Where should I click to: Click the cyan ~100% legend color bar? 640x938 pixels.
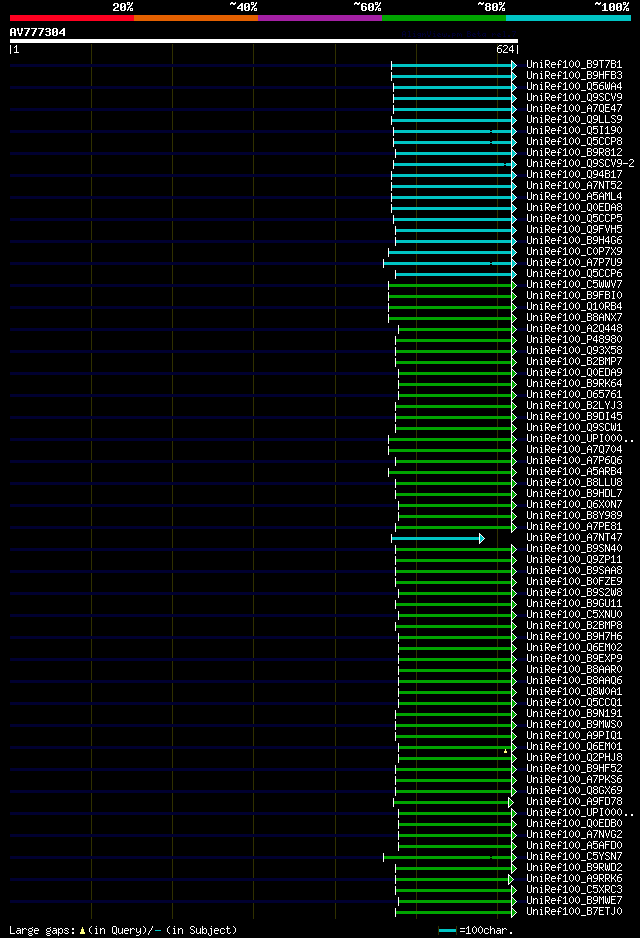pyautogui.click(x=568, y=18)
